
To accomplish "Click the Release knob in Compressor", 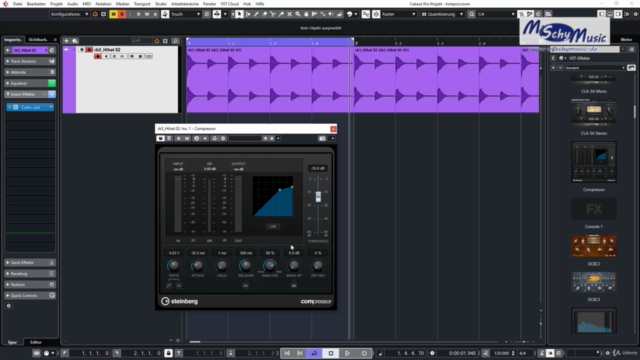I will point(246,266).
